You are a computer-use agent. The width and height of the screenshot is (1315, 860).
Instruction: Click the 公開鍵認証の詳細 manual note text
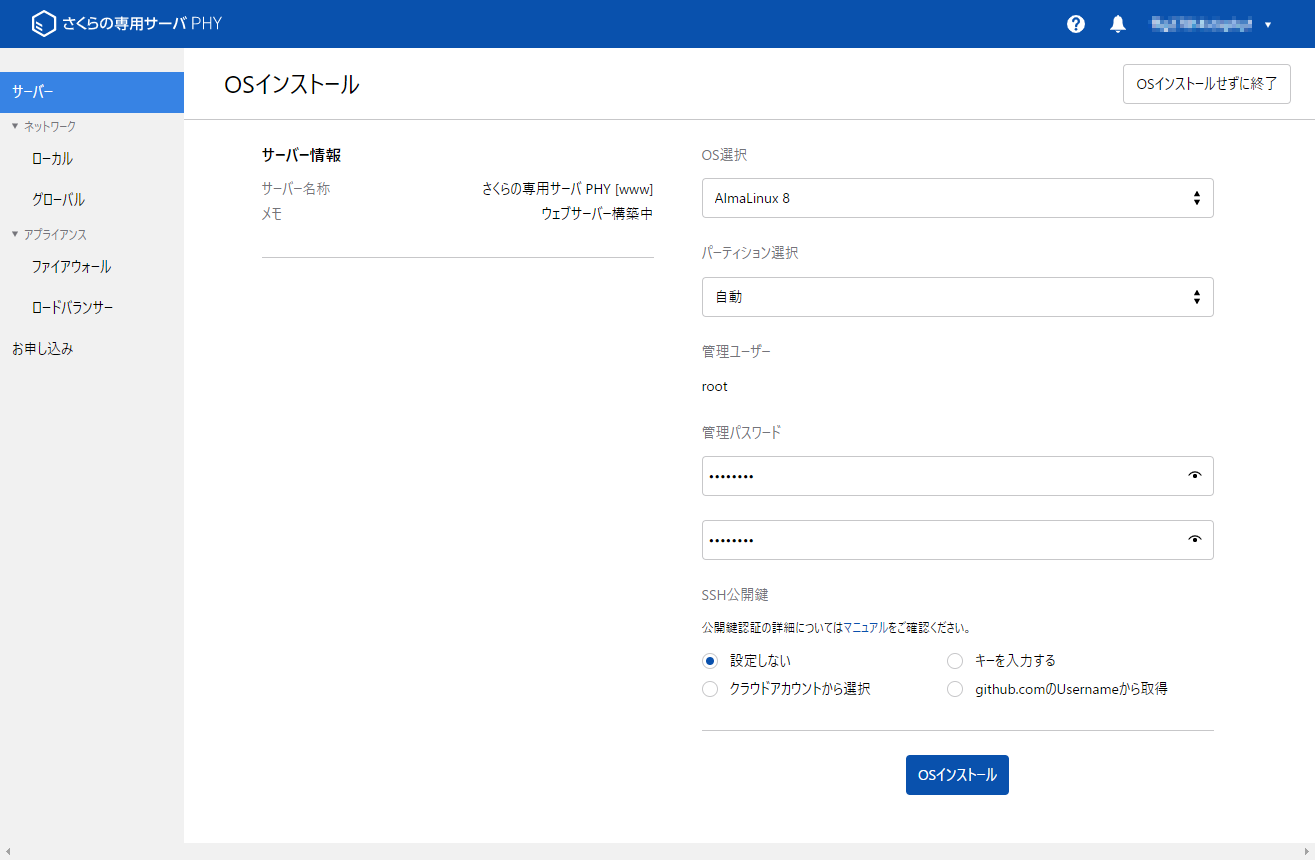(837, 629)
